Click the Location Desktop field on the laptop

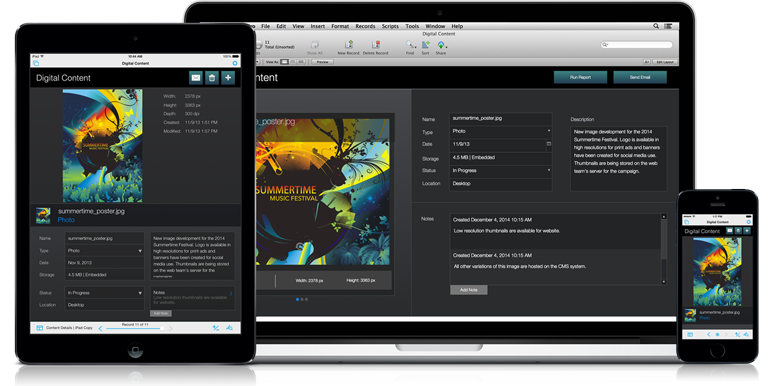pos(501,184)
